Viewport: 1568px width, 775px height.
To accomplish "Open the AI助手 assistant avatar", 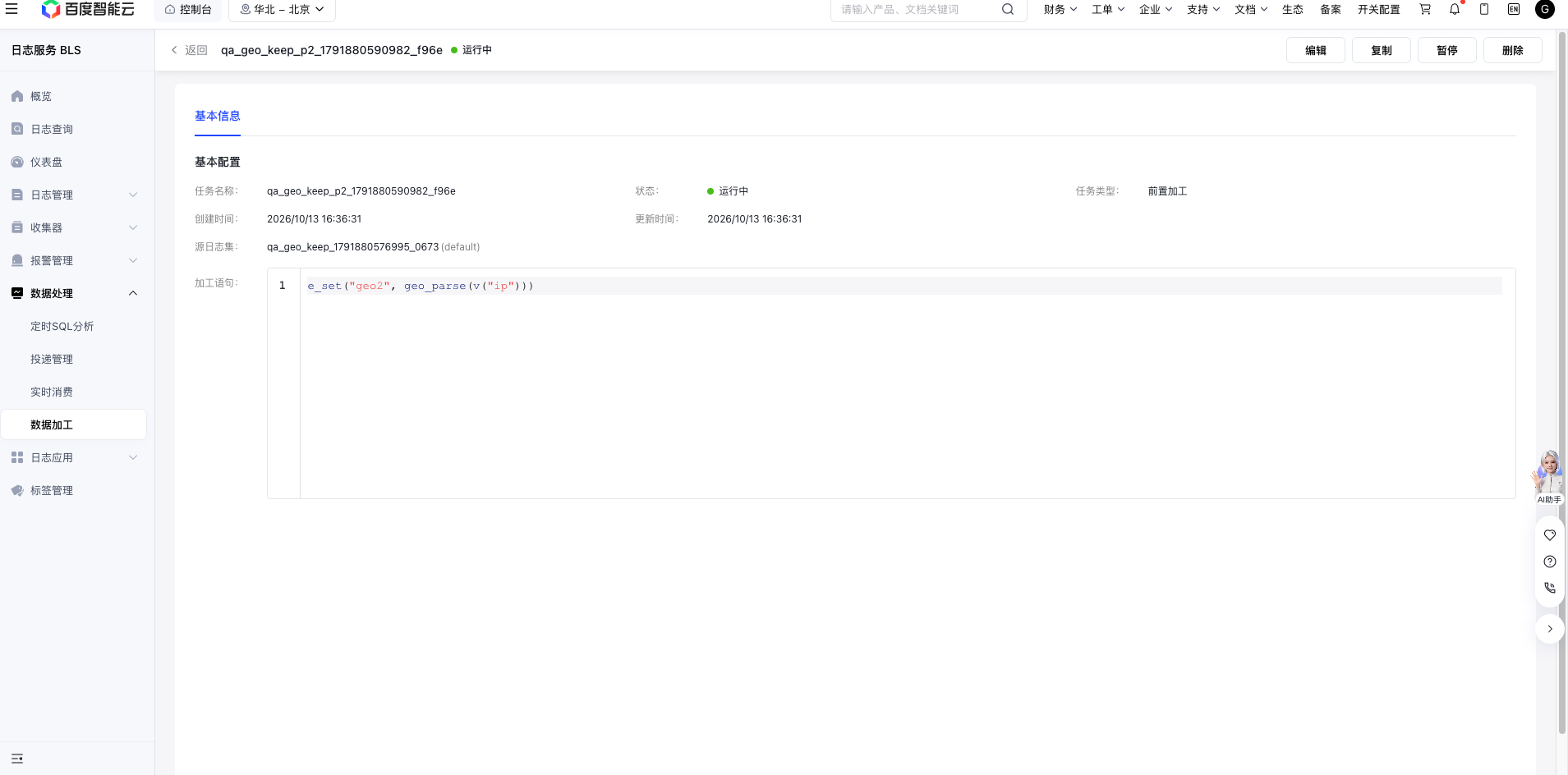I will (1549, 476).
